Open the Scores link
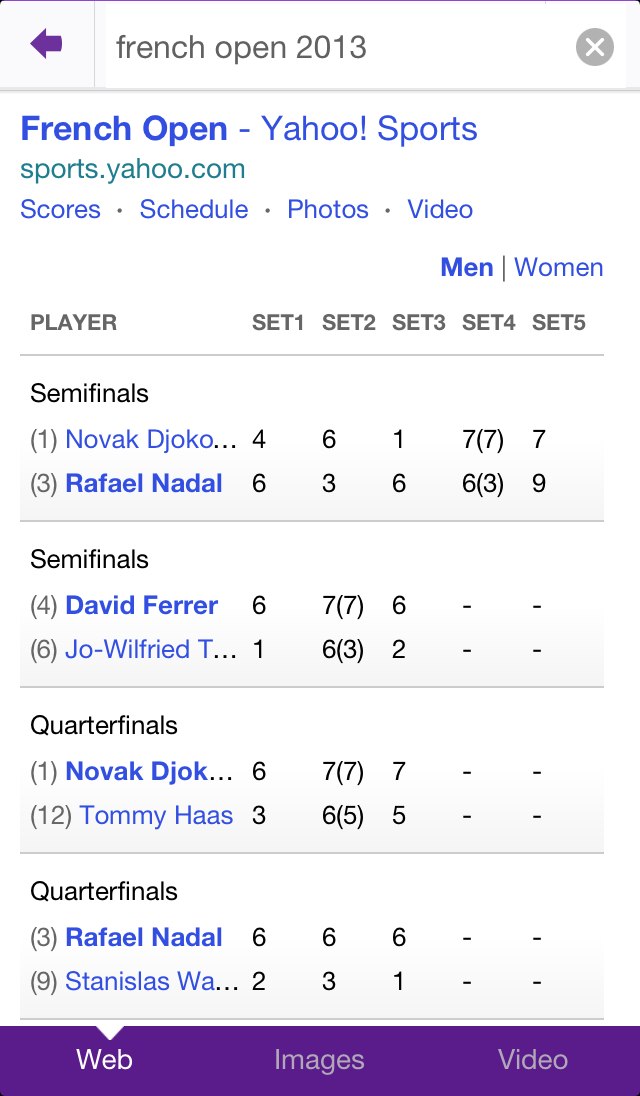The image size is (640, 1096). (61, 209)
